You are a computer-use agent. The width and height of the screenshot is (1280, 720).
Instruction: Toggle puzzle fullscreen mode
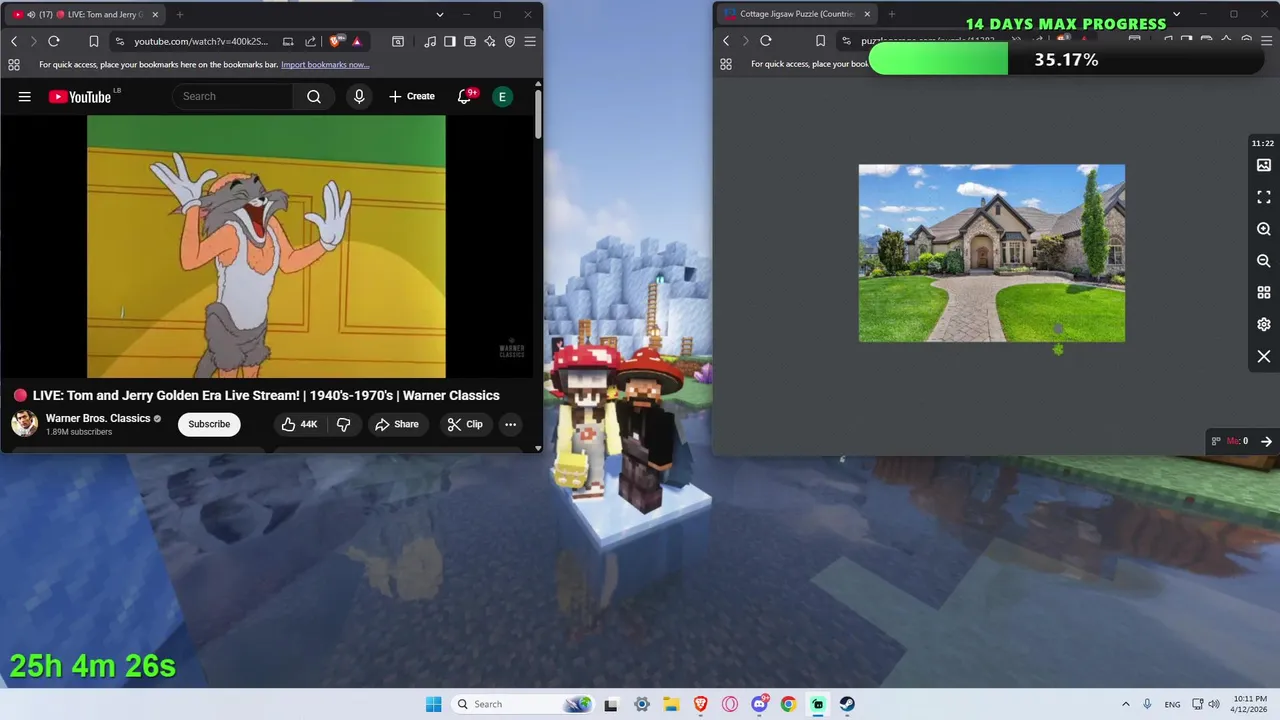1264,197
